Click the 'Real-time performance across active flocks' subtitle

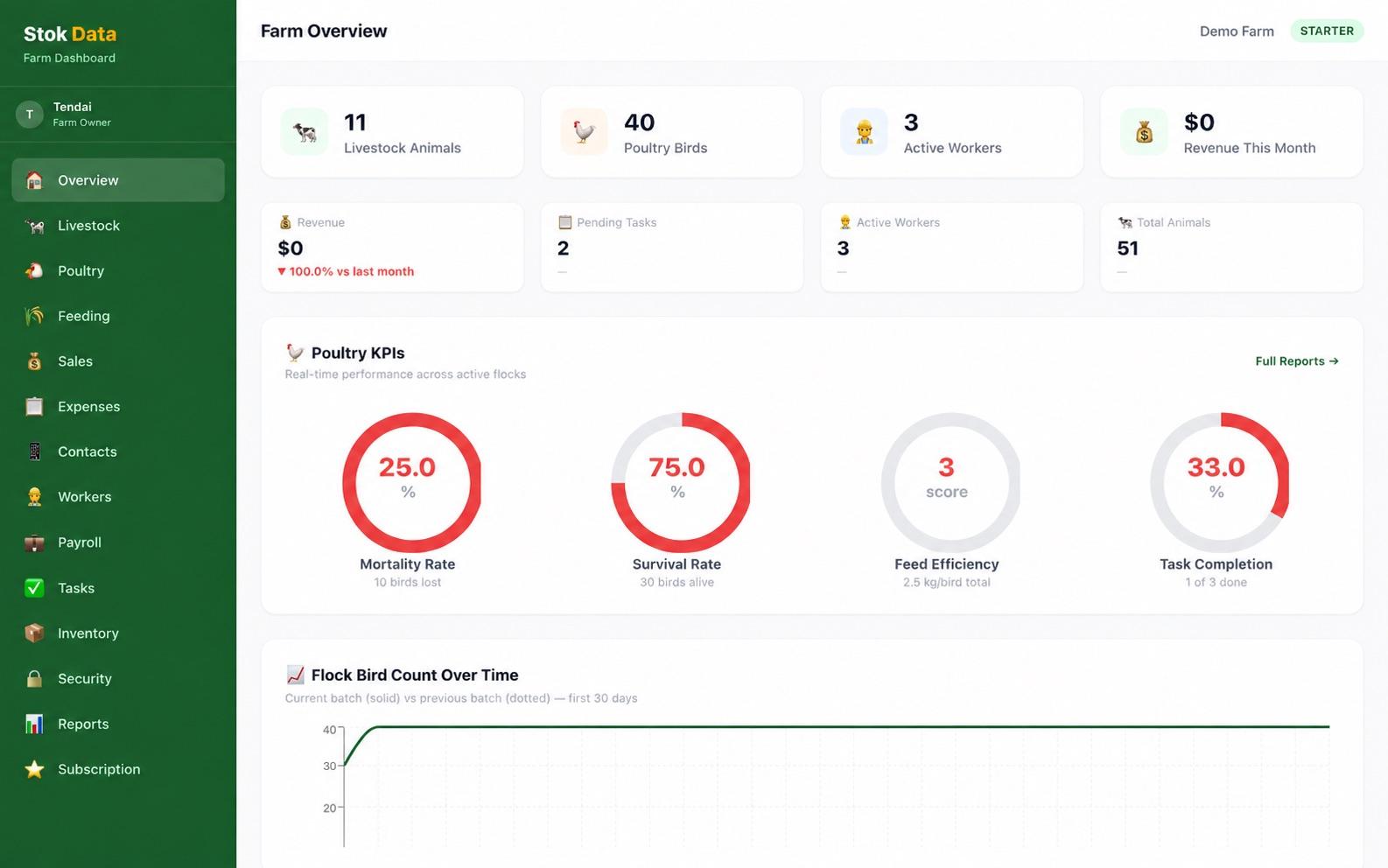click(x=405, y=374)
